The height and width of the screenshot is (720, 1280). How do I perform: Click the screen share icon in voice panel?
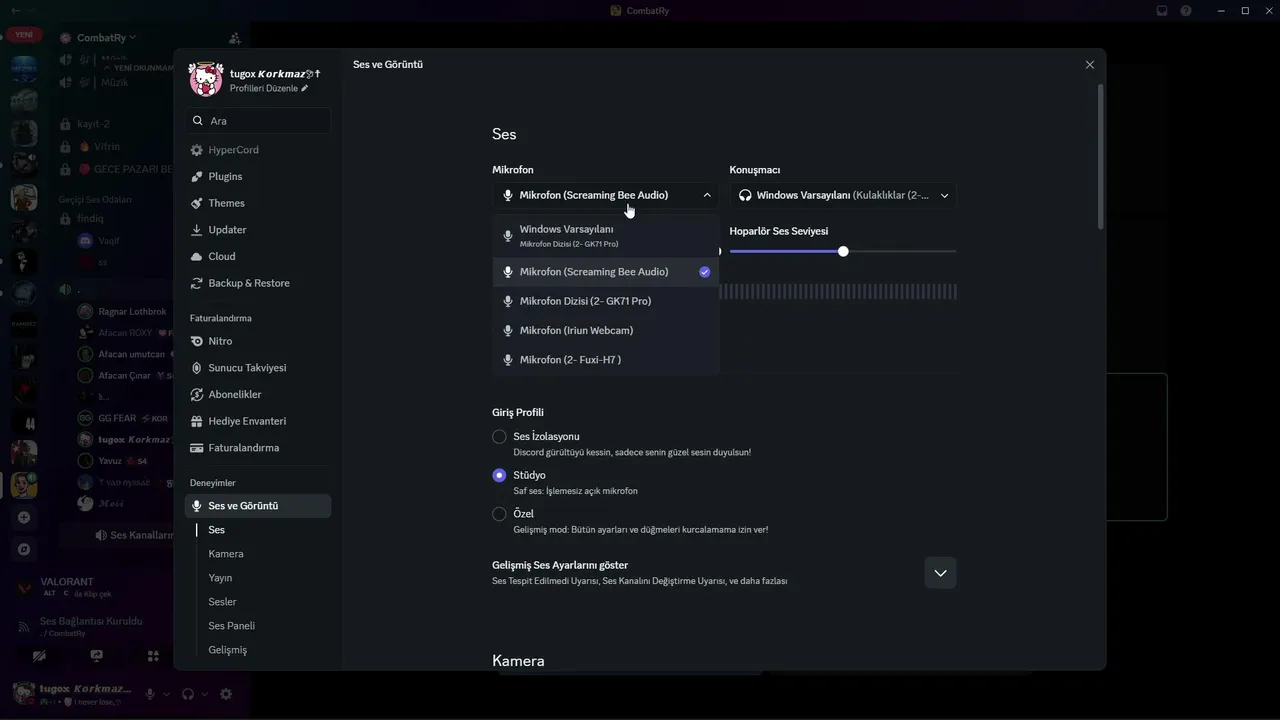pos(96,656)
